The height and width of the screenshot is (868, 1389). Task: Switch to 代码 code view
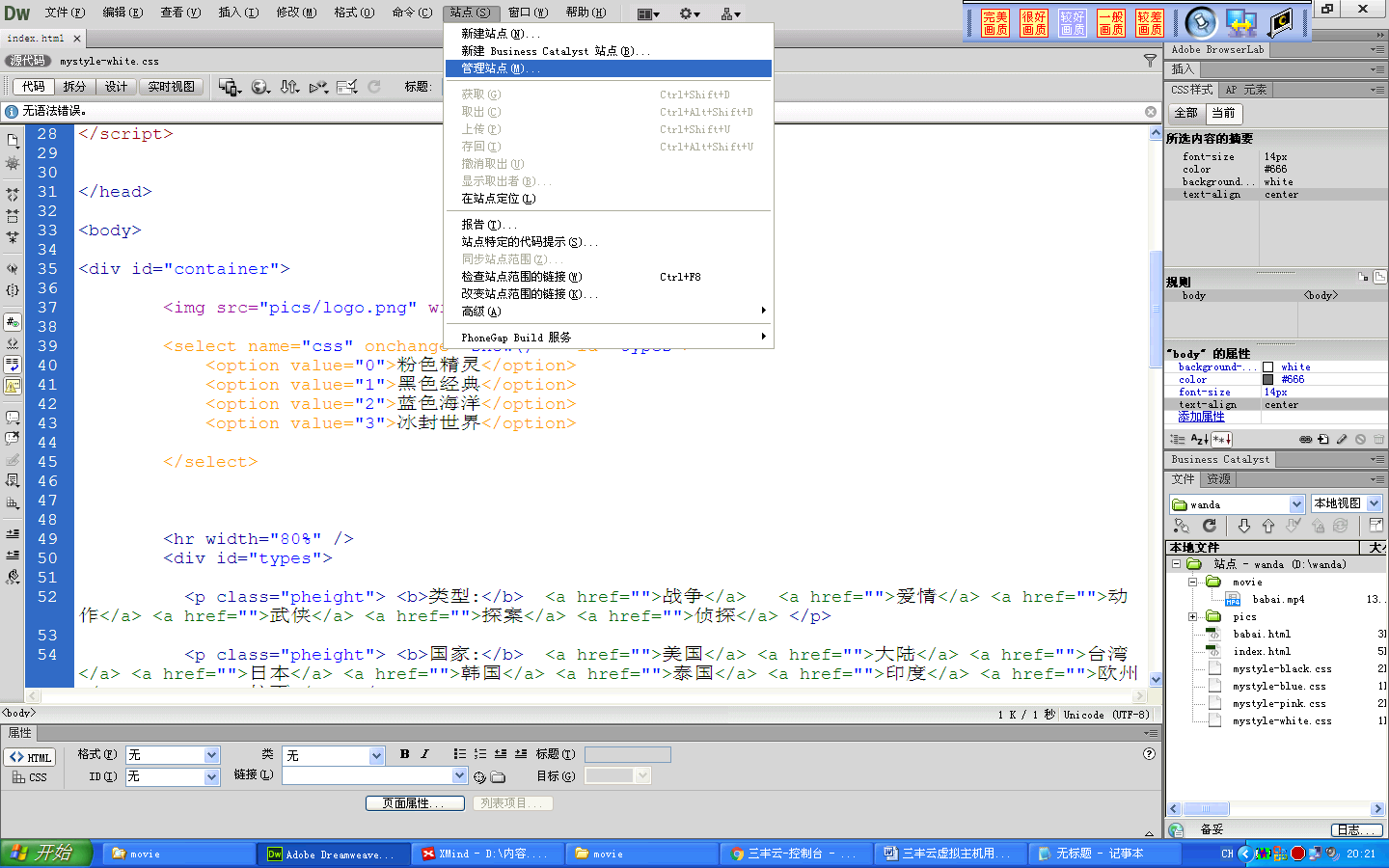(x=34, y=87)
